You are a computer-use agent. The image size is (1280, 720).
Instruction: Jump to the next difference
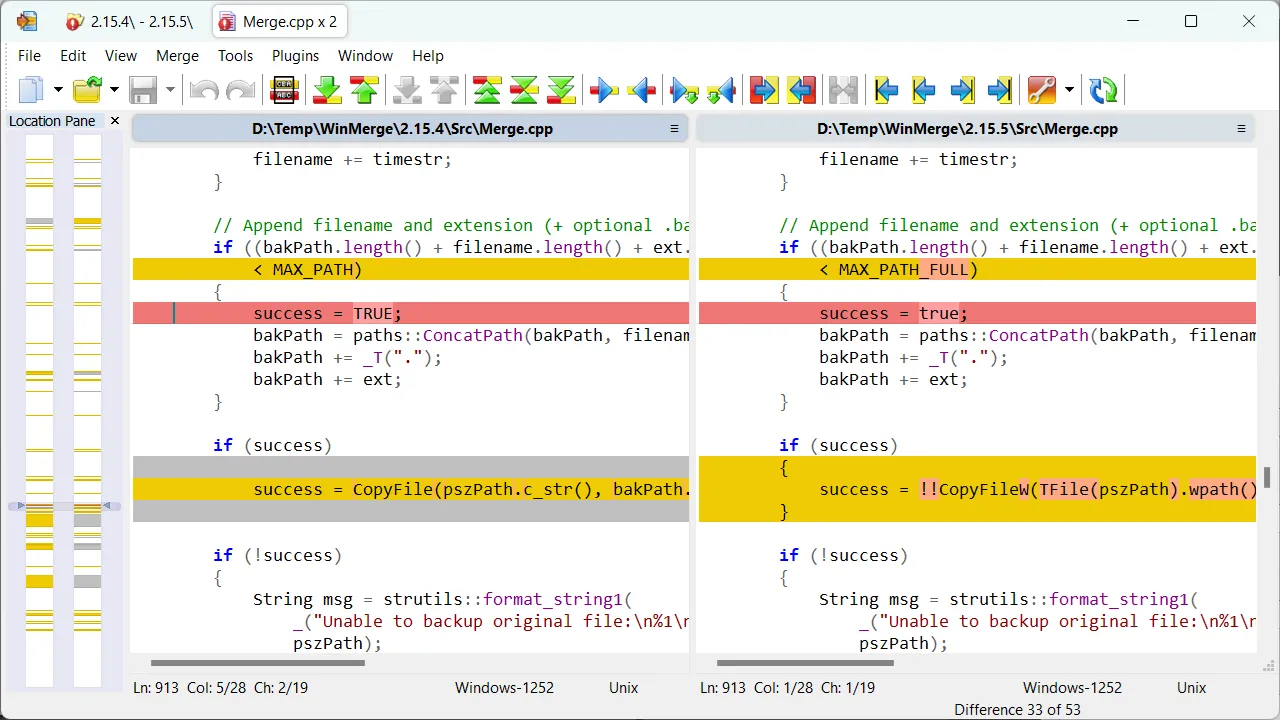pos(327,91)
